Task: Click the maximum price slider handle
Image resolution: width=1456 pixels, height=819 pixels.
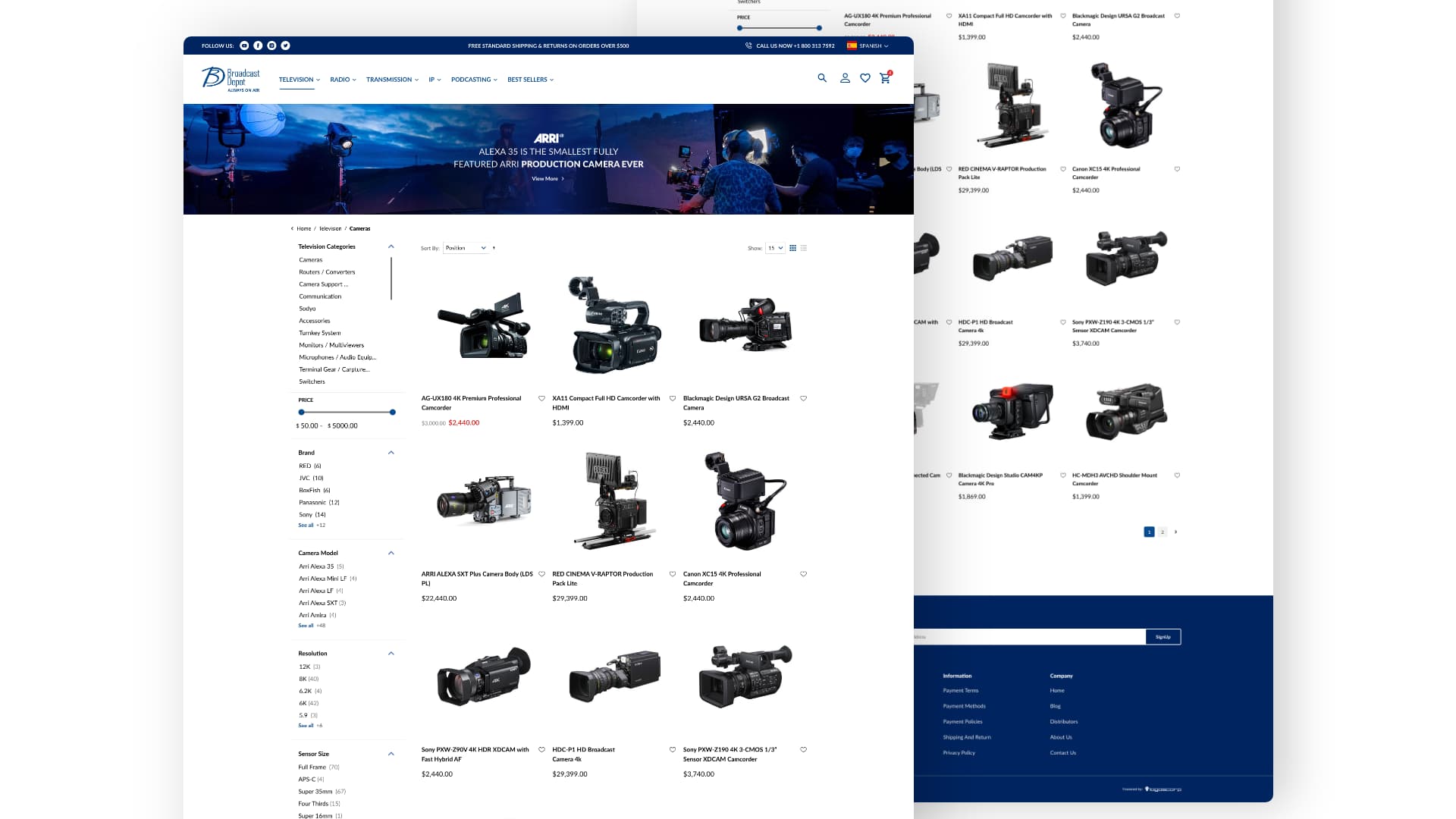Action: (x=392, y=413)
